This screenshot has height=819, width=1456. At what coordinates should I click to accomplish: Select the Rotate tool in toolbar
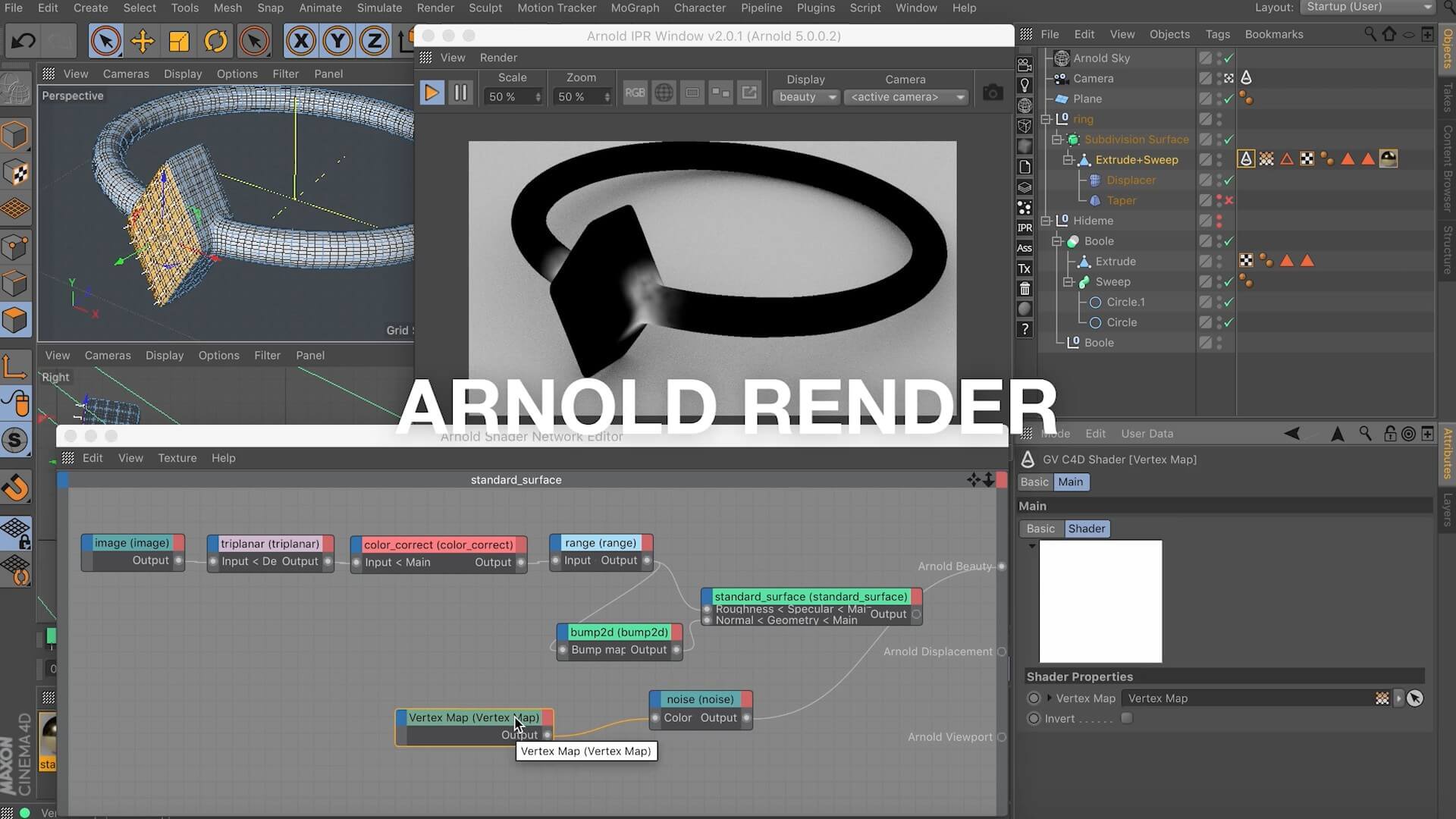pyautogui.click(x=216, y=41)
